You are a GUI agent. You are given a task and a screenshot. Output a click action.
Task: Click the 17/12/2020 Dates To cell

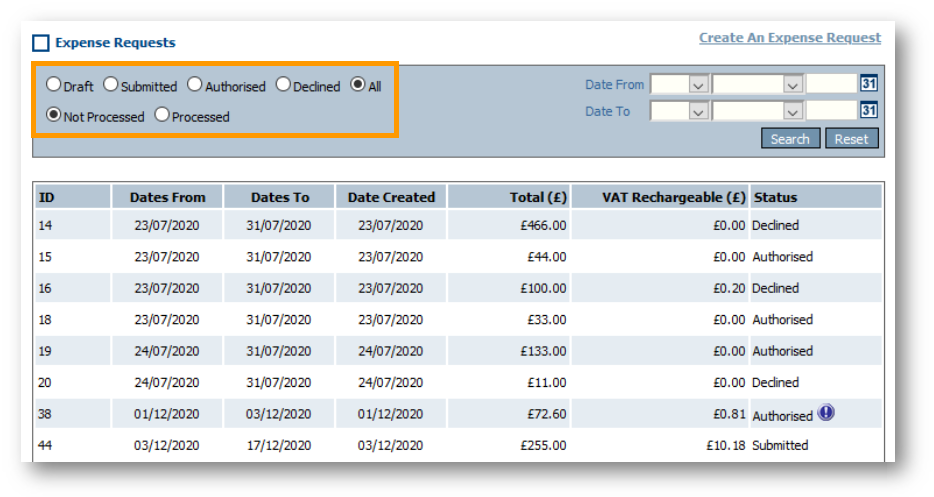pos(279,446)
